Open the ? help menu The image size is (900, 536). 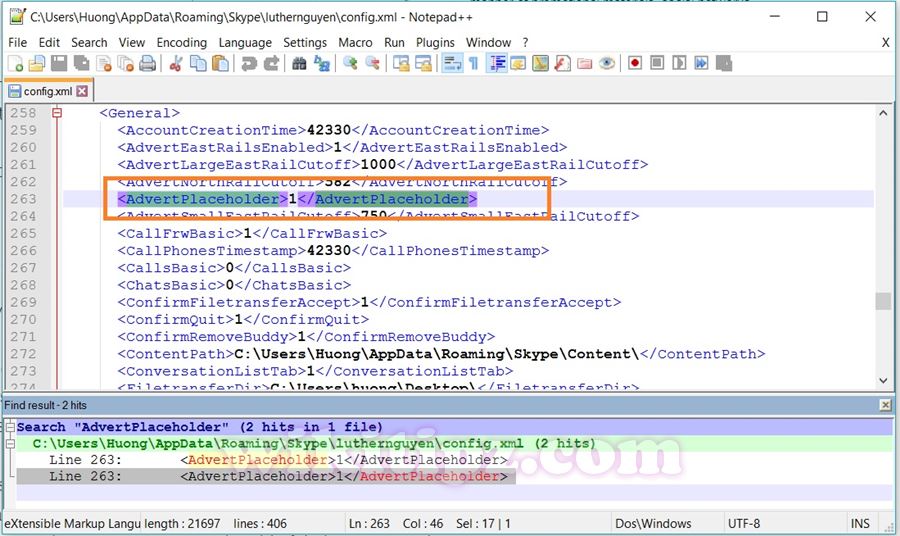point(525,42)
